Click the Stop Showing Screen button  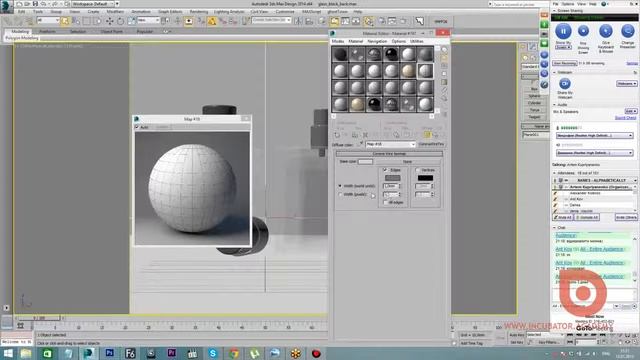pyautogui.click(x=583, y=31)
